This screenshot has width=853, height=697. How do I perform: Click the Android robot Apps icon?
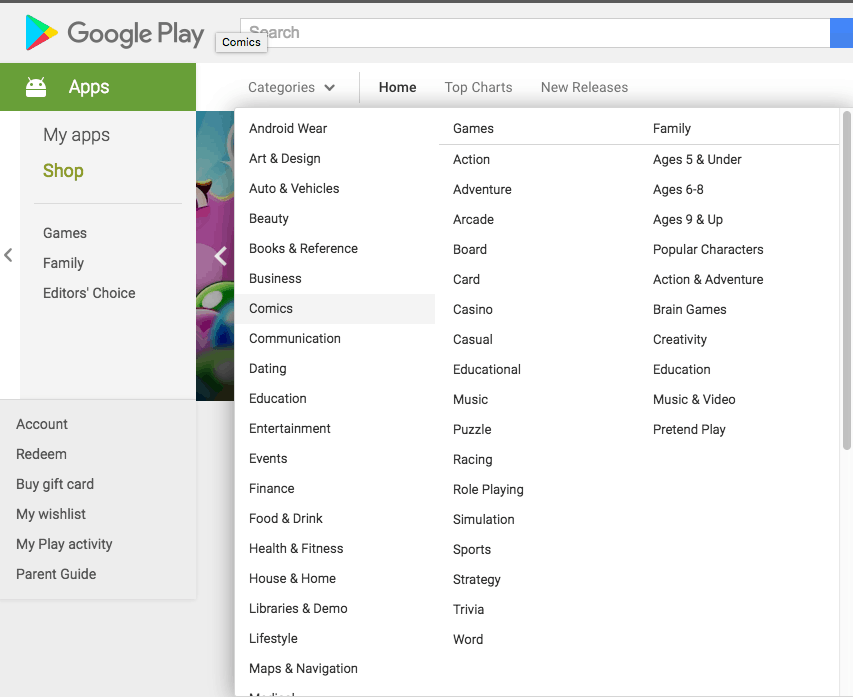point(36,87)
